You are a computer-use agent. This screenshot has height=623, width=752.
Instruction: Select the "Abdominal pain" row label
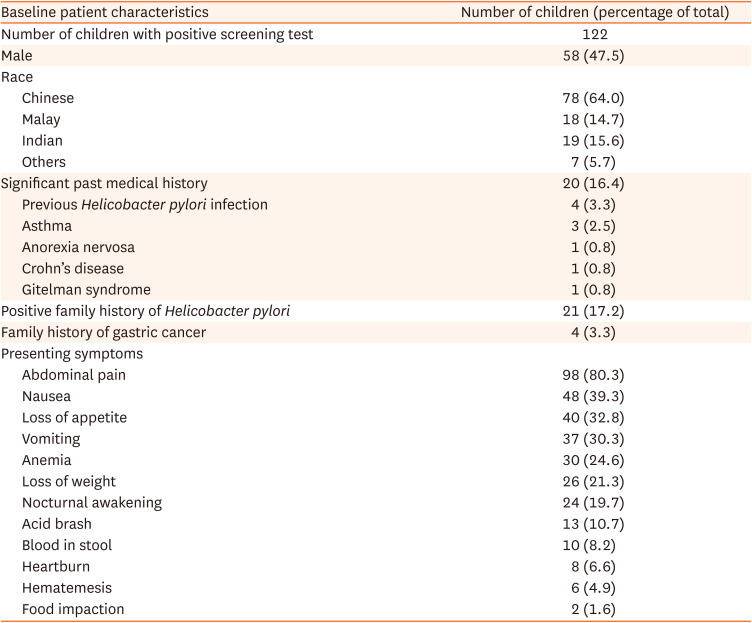[73, 375]
